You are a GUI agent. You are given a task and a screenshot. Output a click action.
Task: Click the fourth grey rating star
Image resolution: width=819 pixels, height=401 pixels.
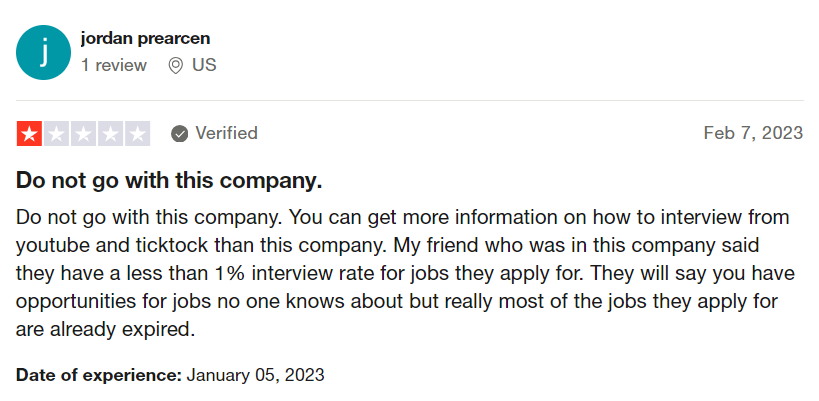111,134
